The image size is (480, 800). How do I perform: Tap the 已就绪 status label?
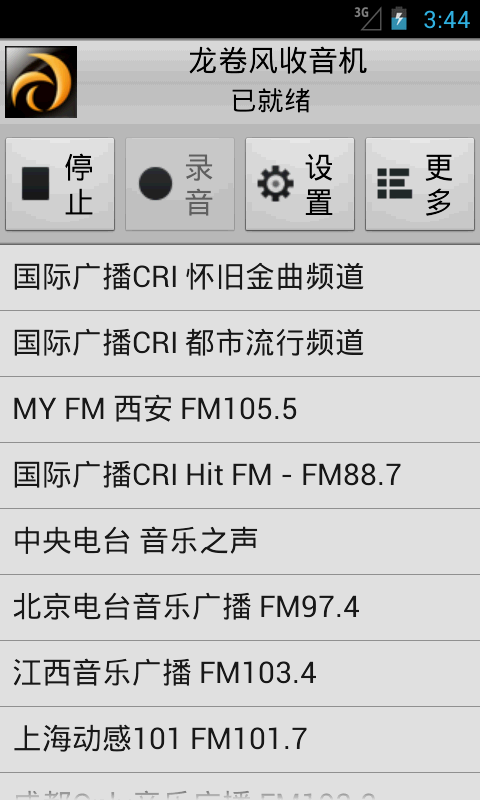[x=271, y=101]
